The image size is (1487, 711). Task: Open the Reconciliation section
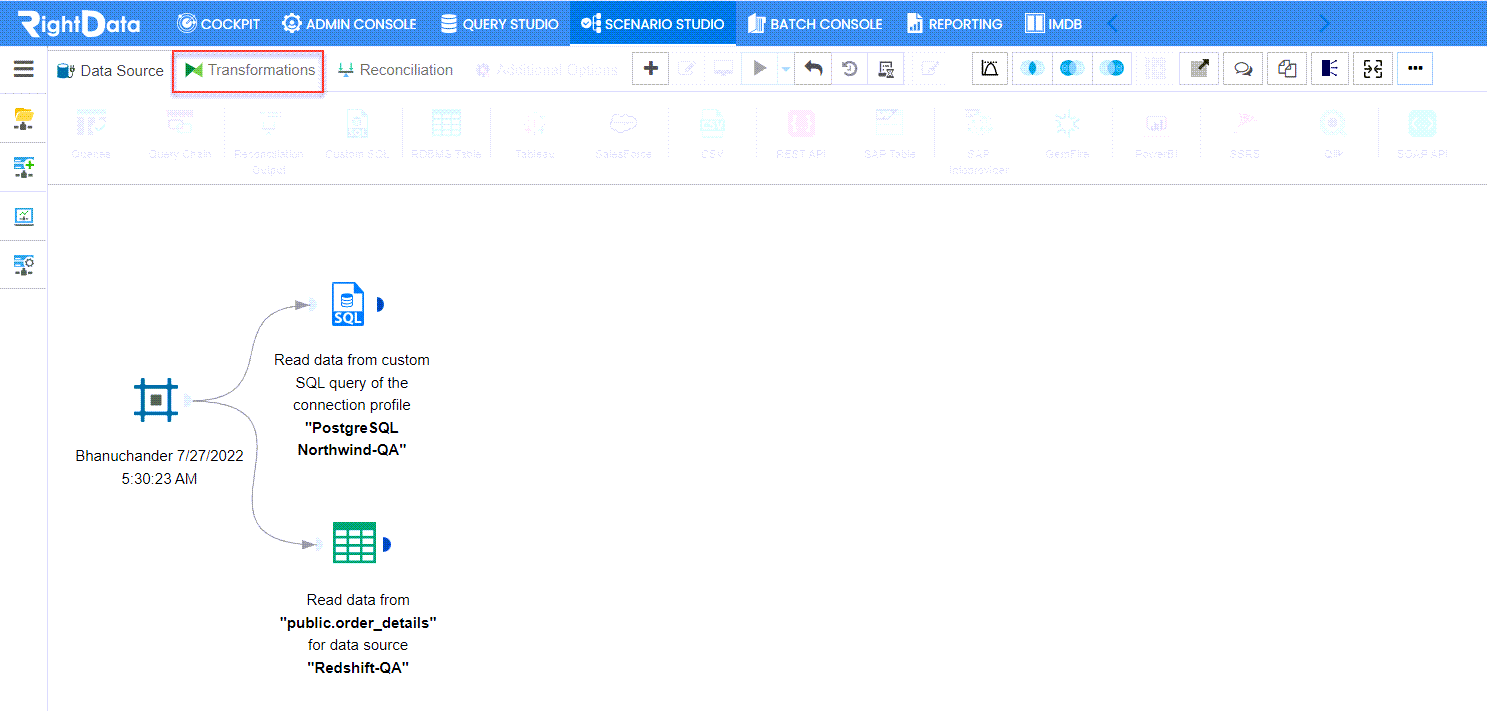(x=395, y=70)
